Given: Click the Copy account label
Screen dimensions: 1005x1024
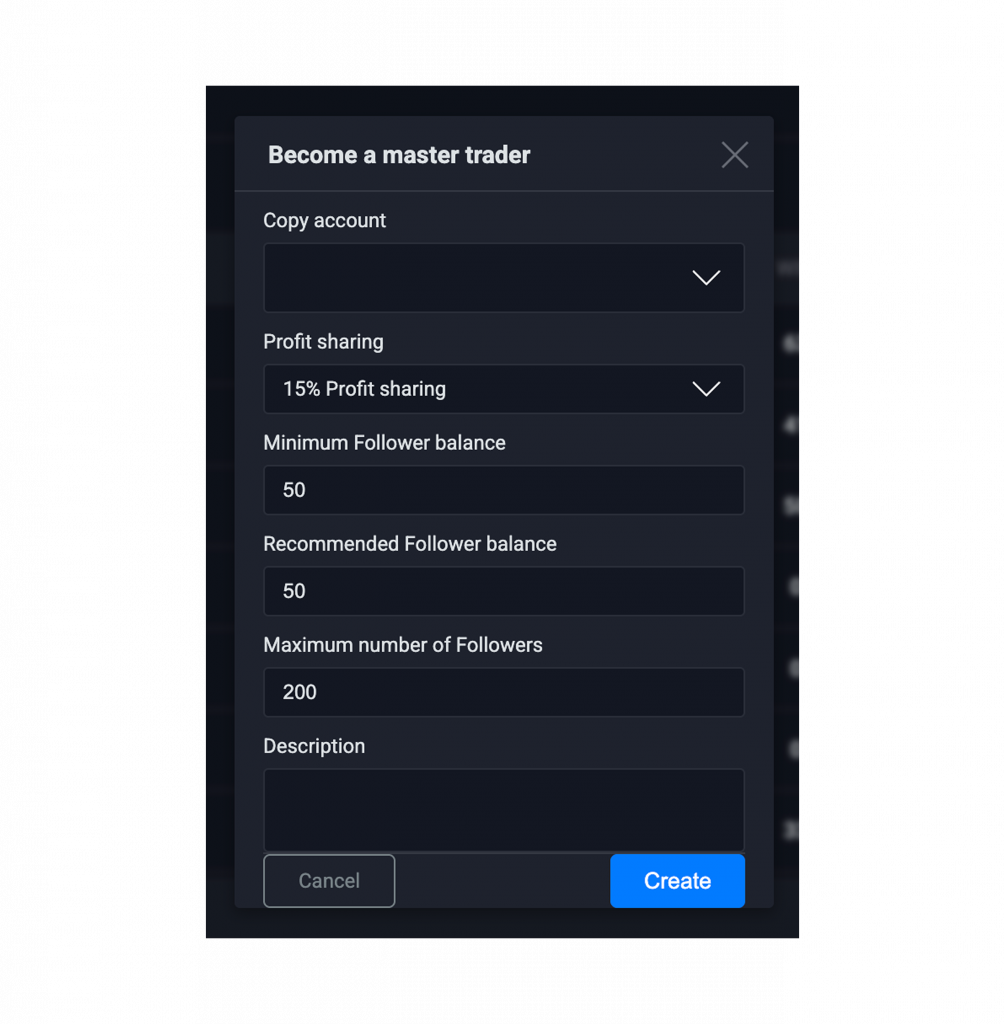Looking at the screenshot, I should coord(324,221).
